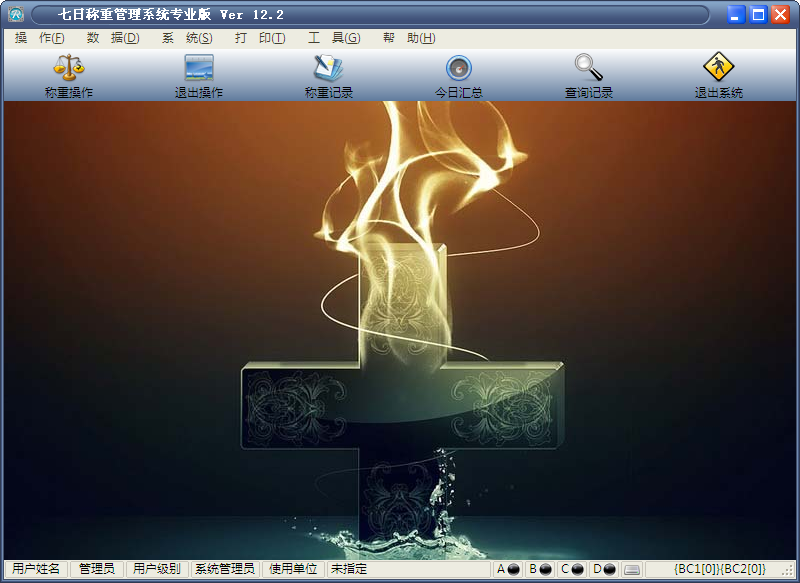Click the 用户级别 status label
The image size is (800, 583).
point(157,569)
